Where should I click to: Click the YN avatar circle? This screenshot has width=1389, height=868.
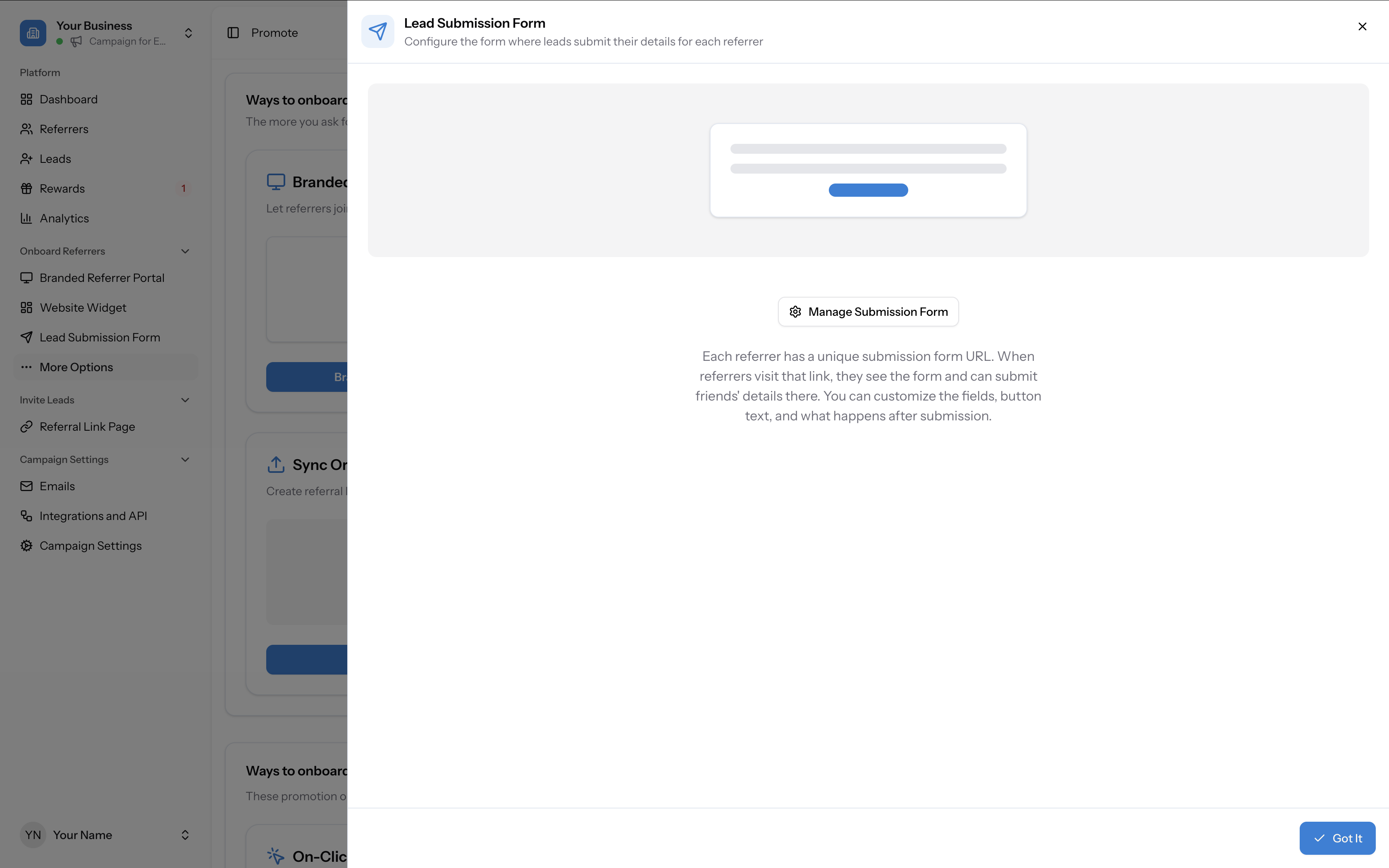coord(33,835)
